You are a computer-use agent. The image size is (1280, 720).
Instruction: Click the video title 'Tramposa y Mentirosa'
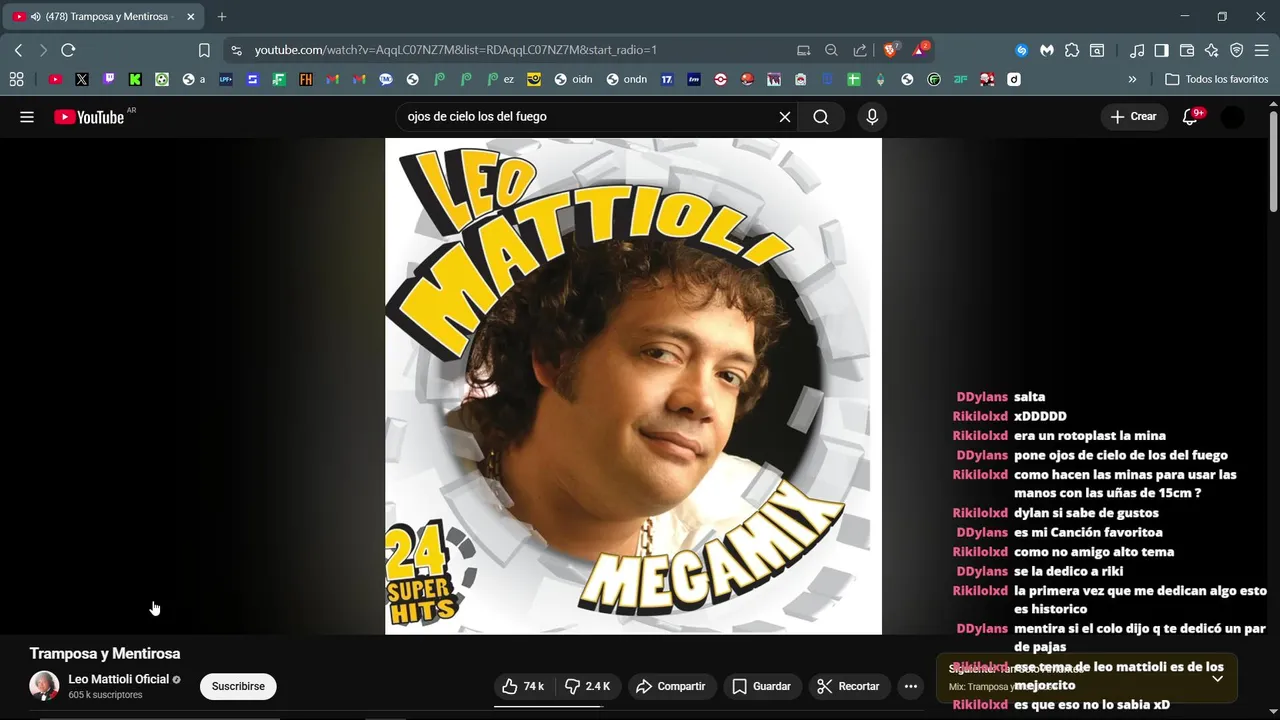click(105, 653)
